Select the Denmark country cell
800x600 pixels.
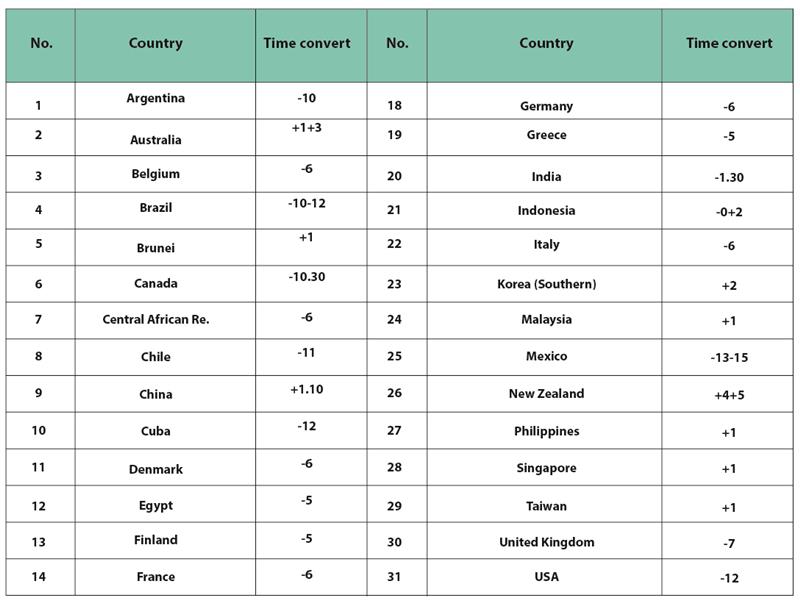[156, 469]
